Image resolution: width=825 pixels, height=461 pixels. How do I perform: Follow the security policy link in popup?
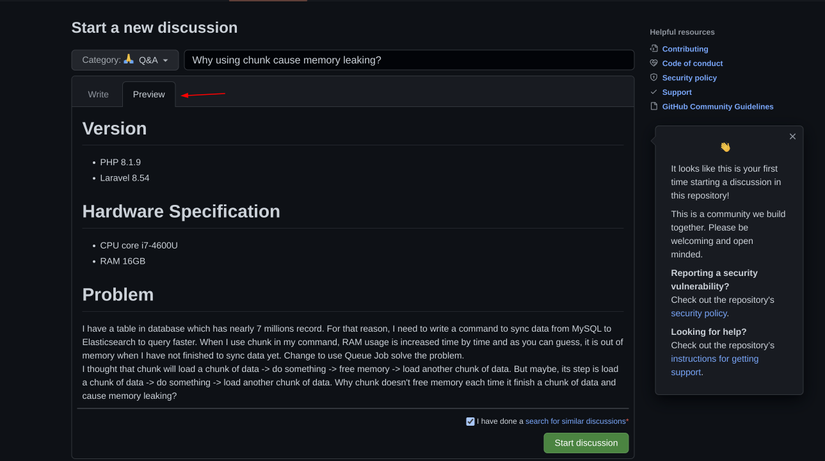[698, 313]
